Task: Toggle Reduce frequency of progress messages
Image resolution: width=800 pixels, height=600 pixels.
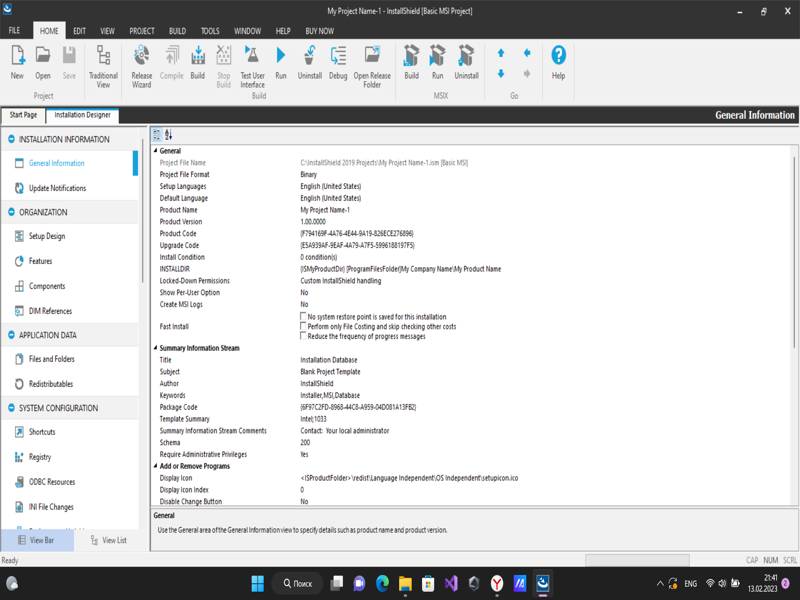Action: point(304,336)
